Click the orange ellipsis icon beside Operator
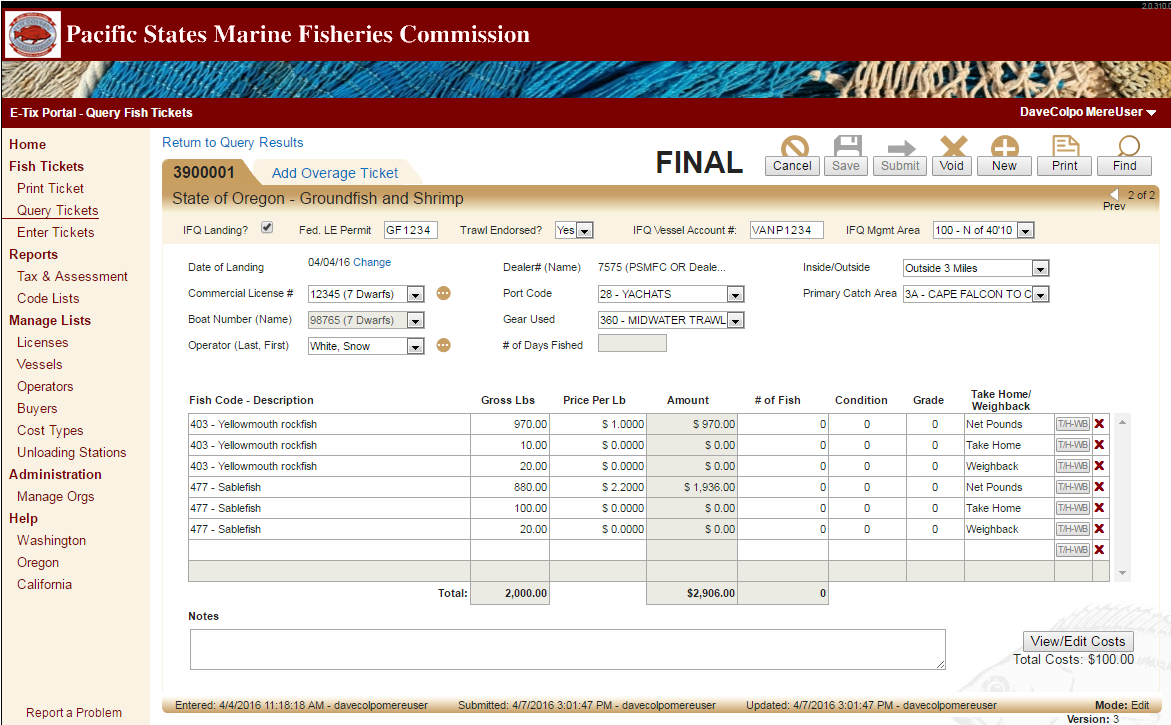The width and height of the screenshot is (1171, 725). point(444,345)
